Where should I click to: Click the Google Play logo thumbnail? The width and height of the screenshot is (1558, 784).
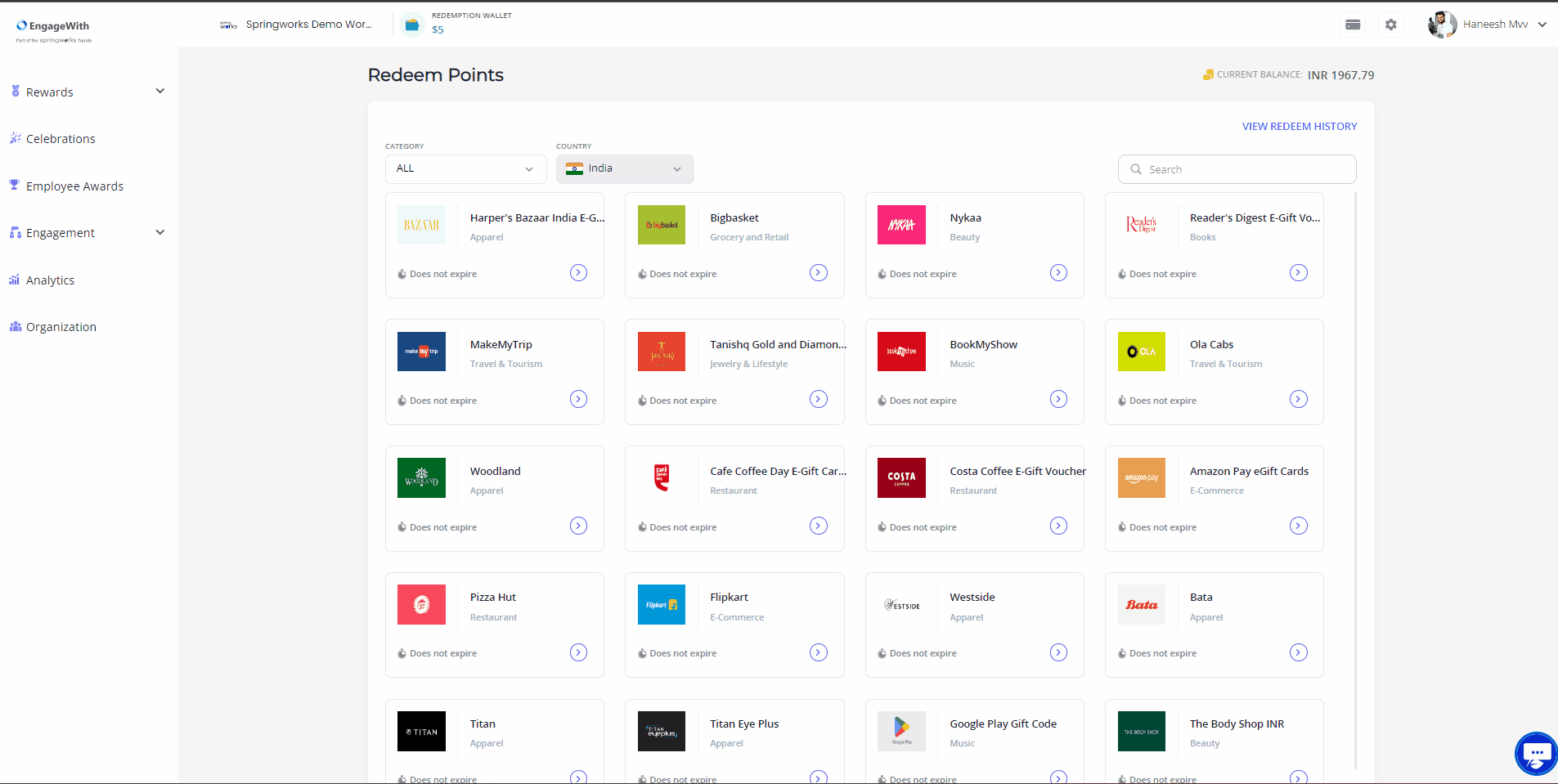pyautogui.click(x=901, y=732)
